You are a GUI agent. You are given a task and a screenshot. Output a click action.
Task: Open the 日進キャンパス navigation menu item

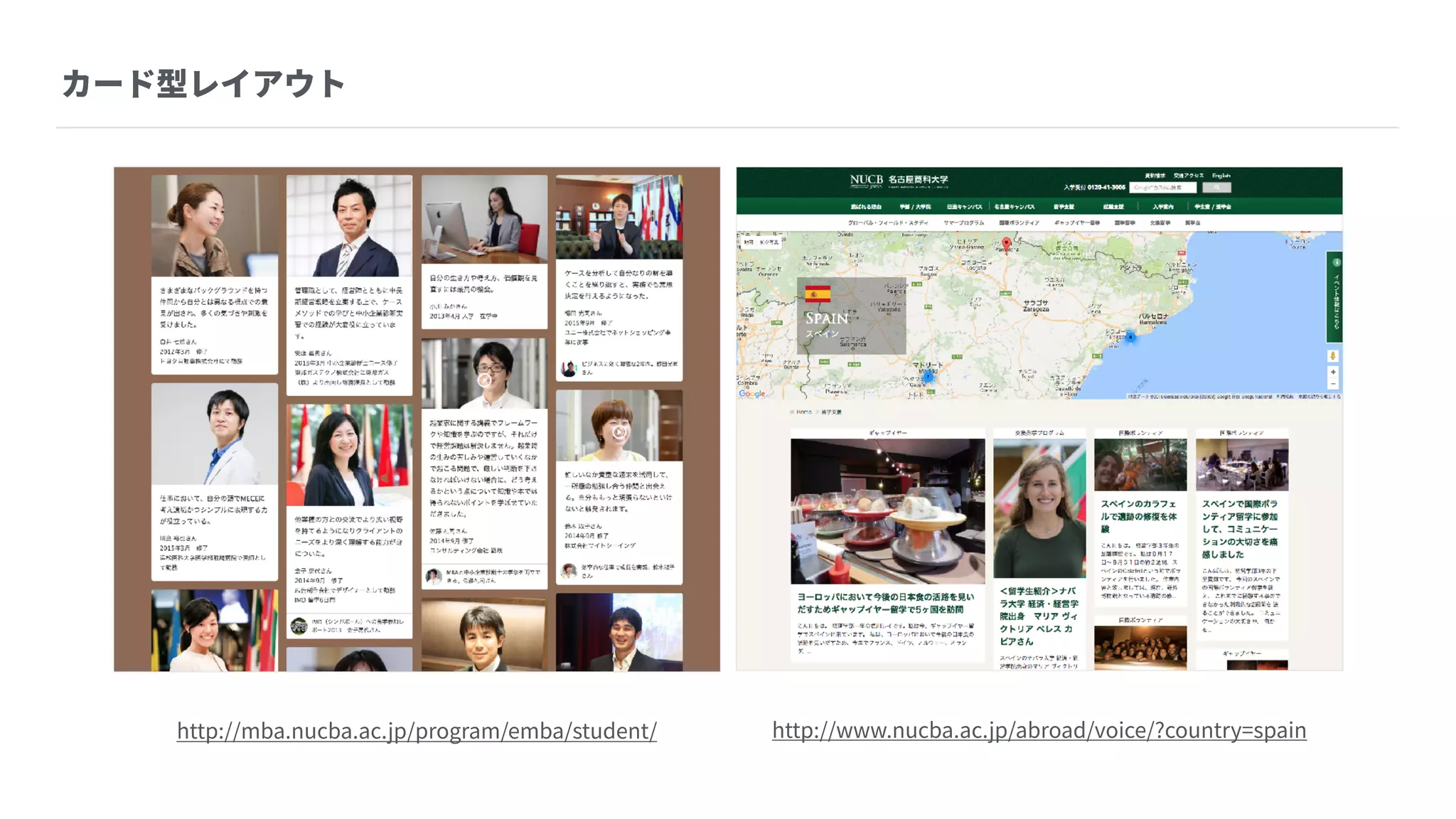coord(964,207)
